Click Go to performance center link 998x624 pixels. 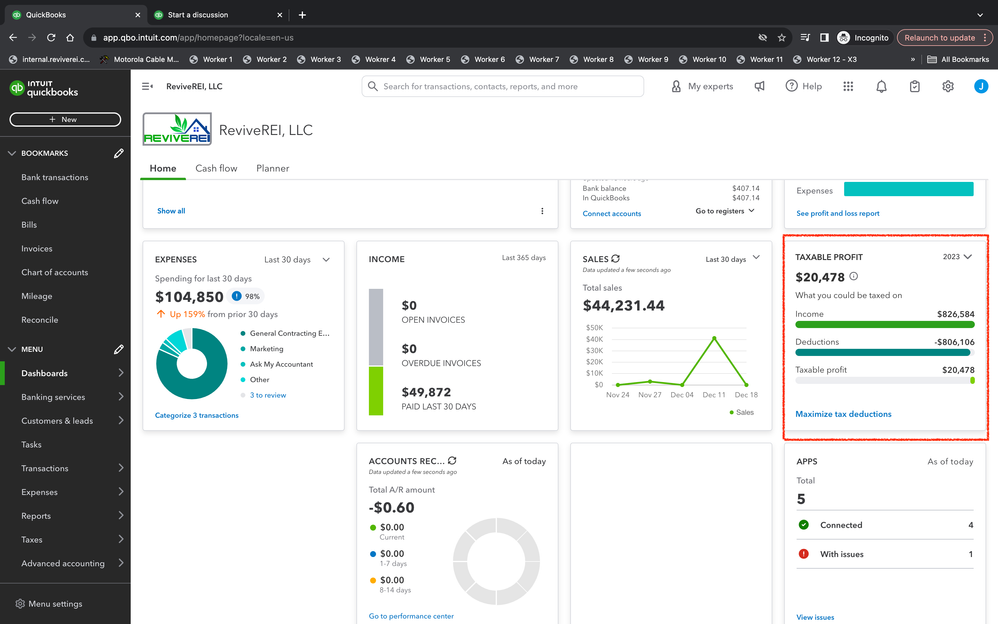coord(411,616)
